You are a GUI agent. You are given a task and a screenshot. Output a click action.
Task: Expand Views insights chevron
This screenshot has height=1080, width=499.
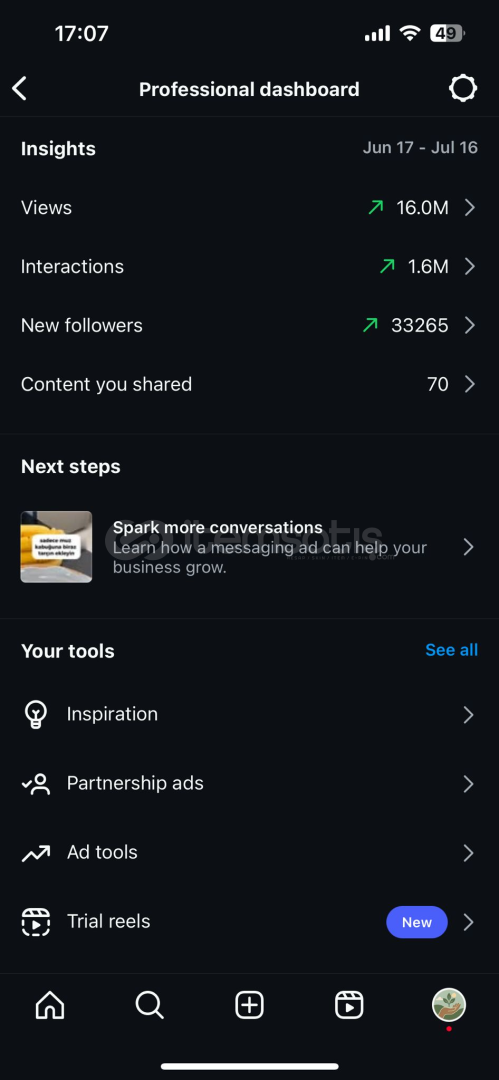(469, 207)
